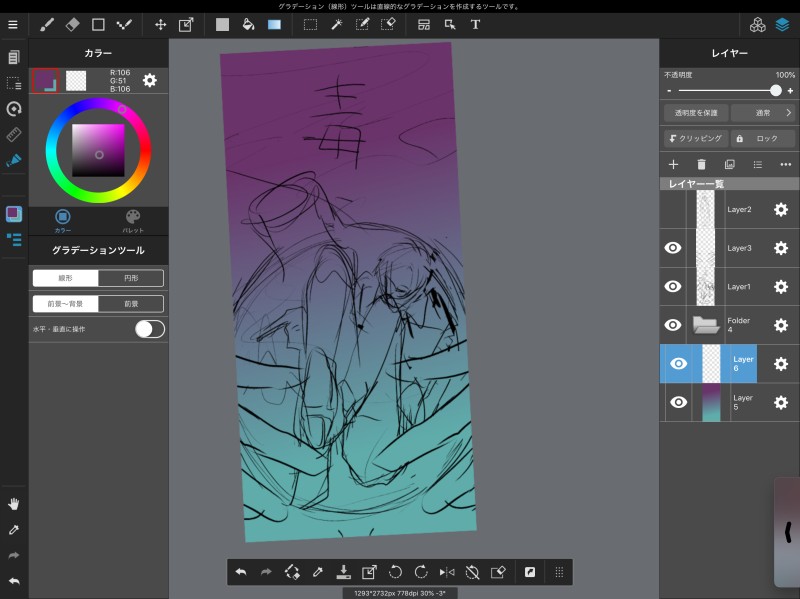This screenshot has height=599, width=800.
Task: Click Undo in the bottom toolbar
Action: (241, 572)
